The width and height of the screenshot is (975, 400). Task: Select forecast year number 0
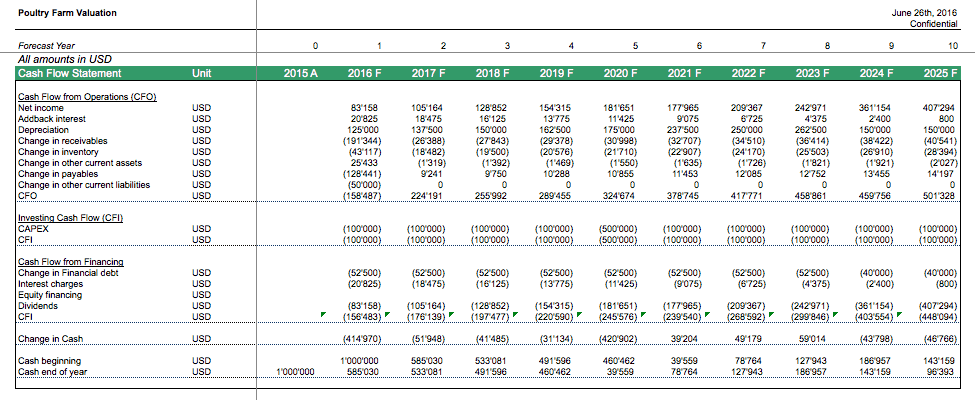click(315, 45)
